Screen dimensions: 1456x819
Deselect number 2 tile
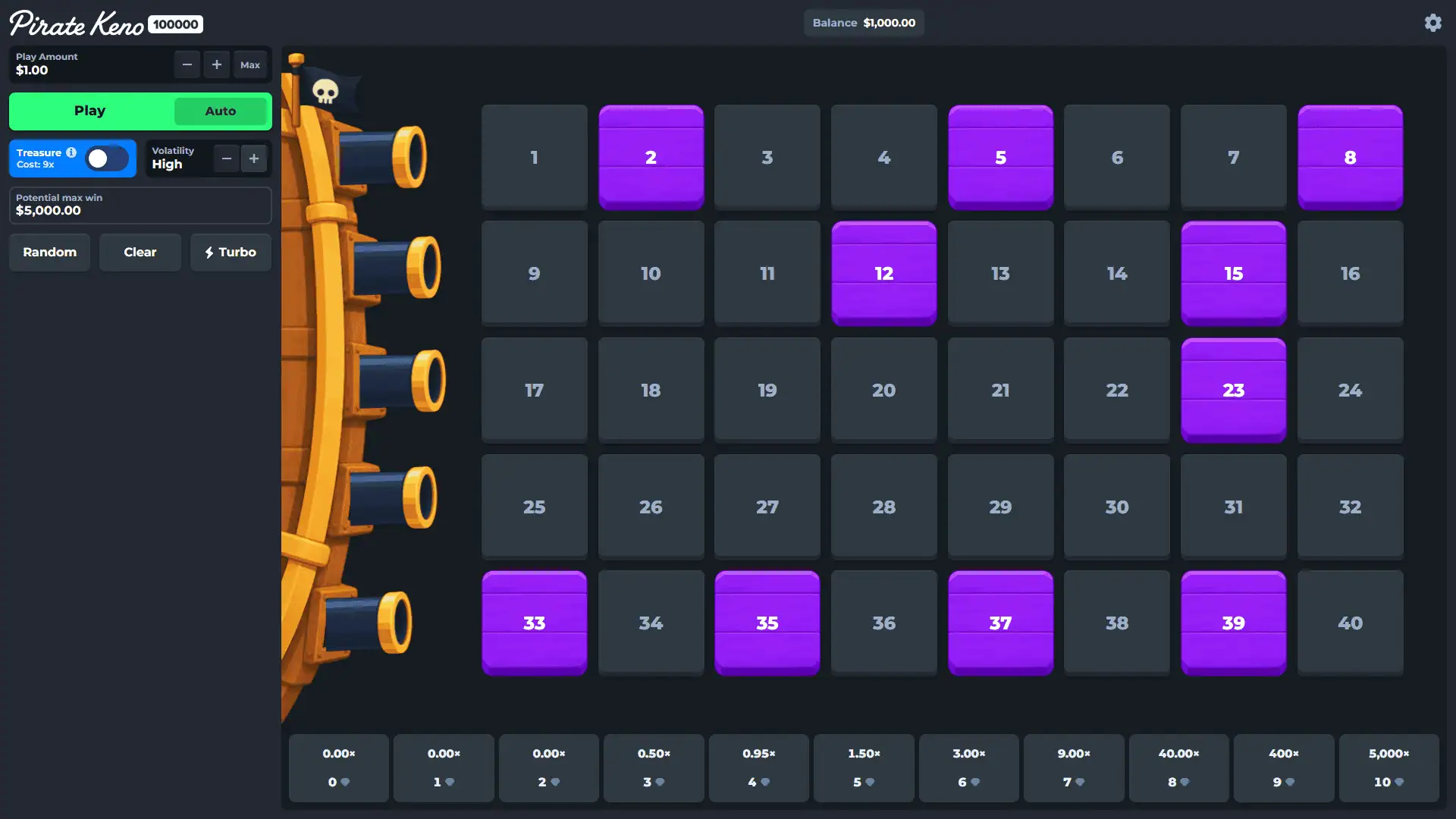tap(651, 157)
